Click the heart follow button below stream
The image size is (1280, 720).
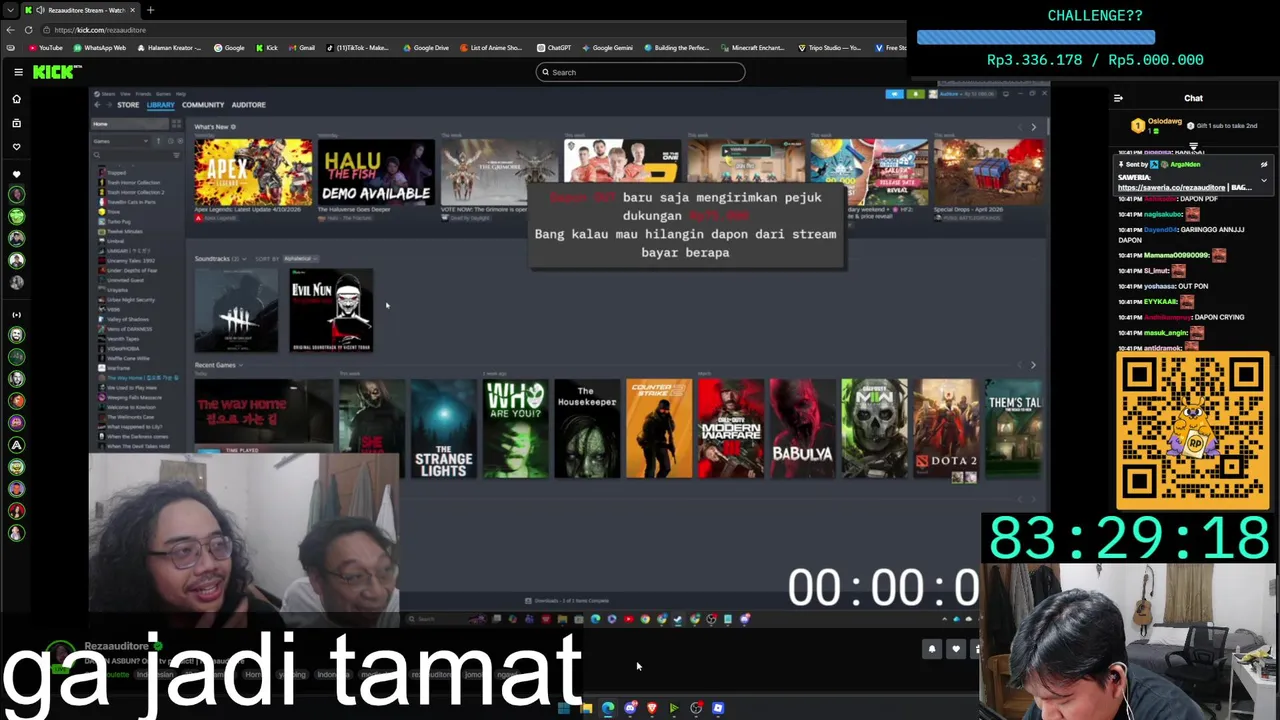[956, 649]
